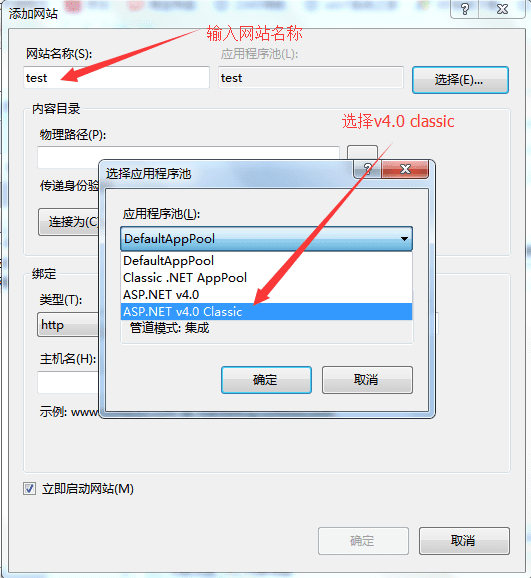Screen dimensions: 531x578
Task: Click the 选择(E)... button
Action: coord(460,80)
